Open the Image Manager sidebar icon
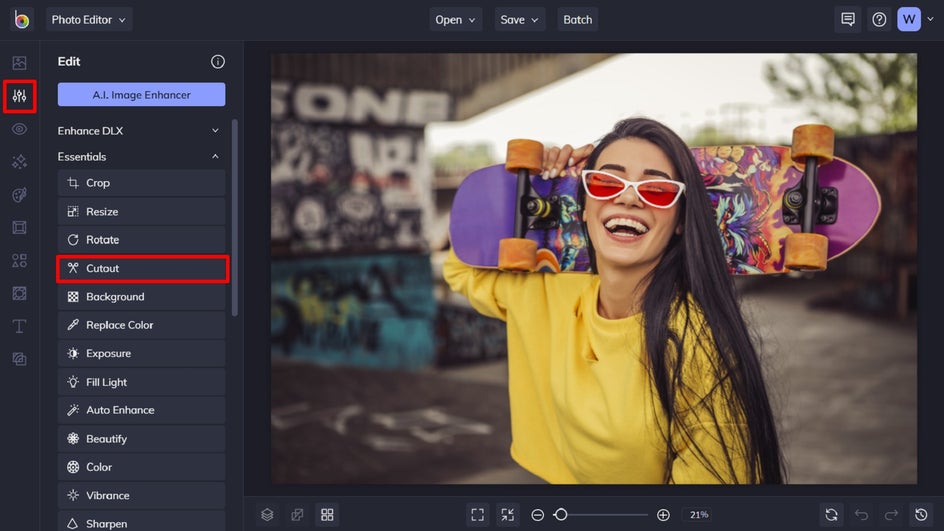The width and height of the screenshot is (944, 531). point(19,63)
